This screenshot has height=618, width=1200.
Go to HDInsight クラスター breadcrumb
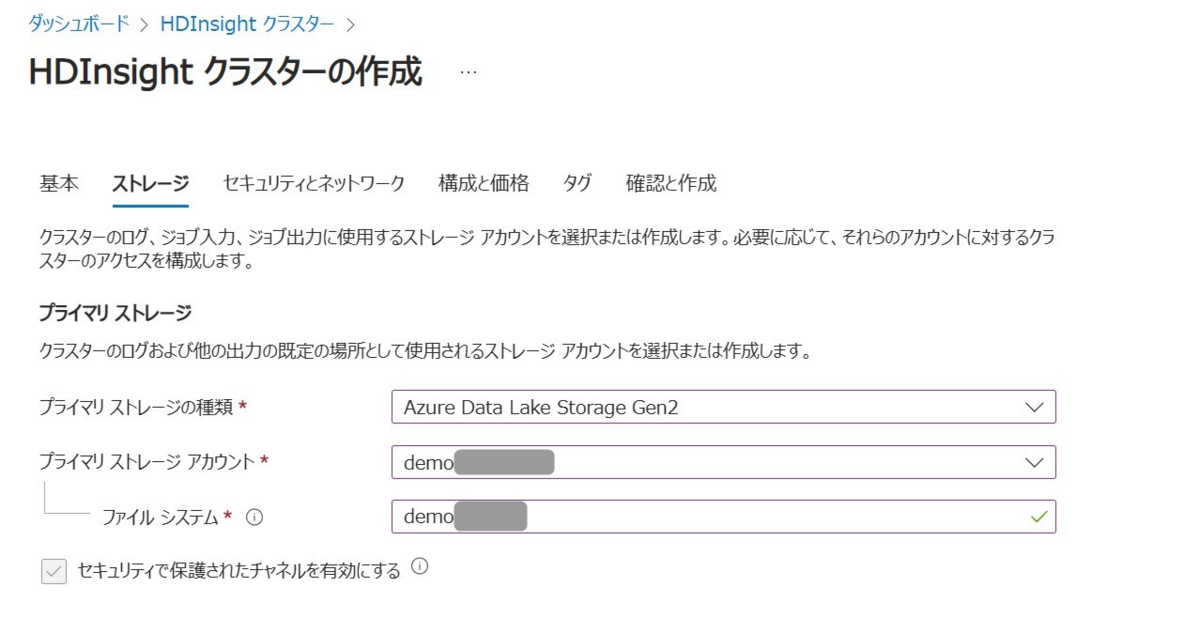247,23
